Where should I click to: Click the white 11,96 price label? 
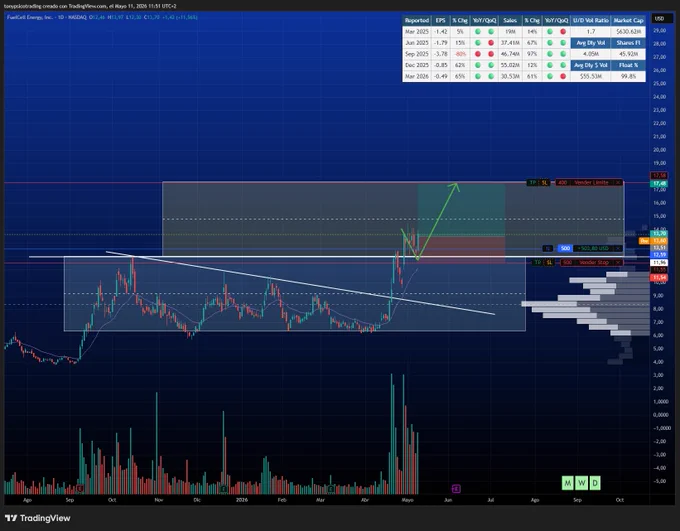point(659,263)
